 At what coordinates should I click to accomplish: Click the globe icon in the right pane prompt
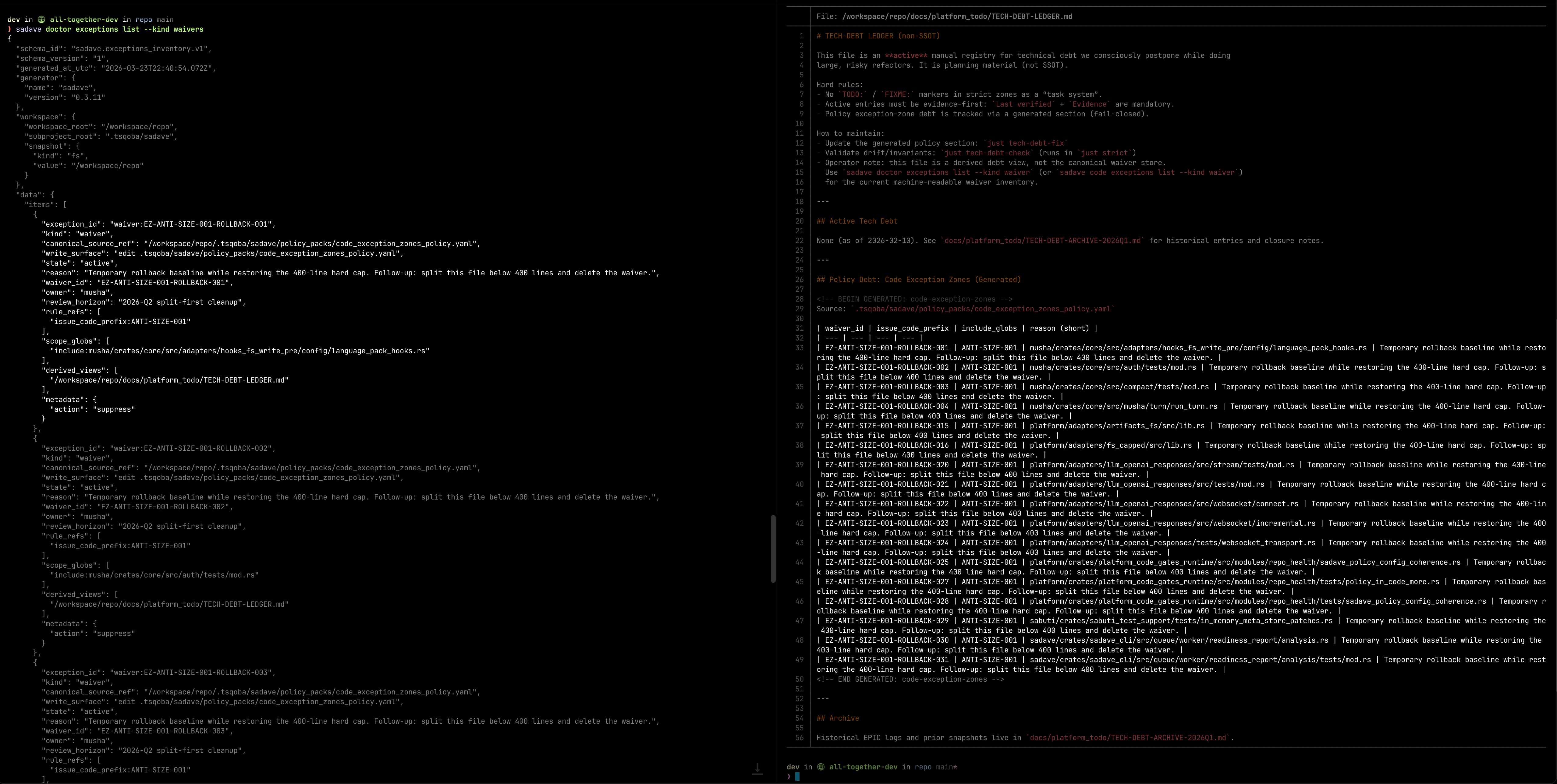(x=820, y=766)
